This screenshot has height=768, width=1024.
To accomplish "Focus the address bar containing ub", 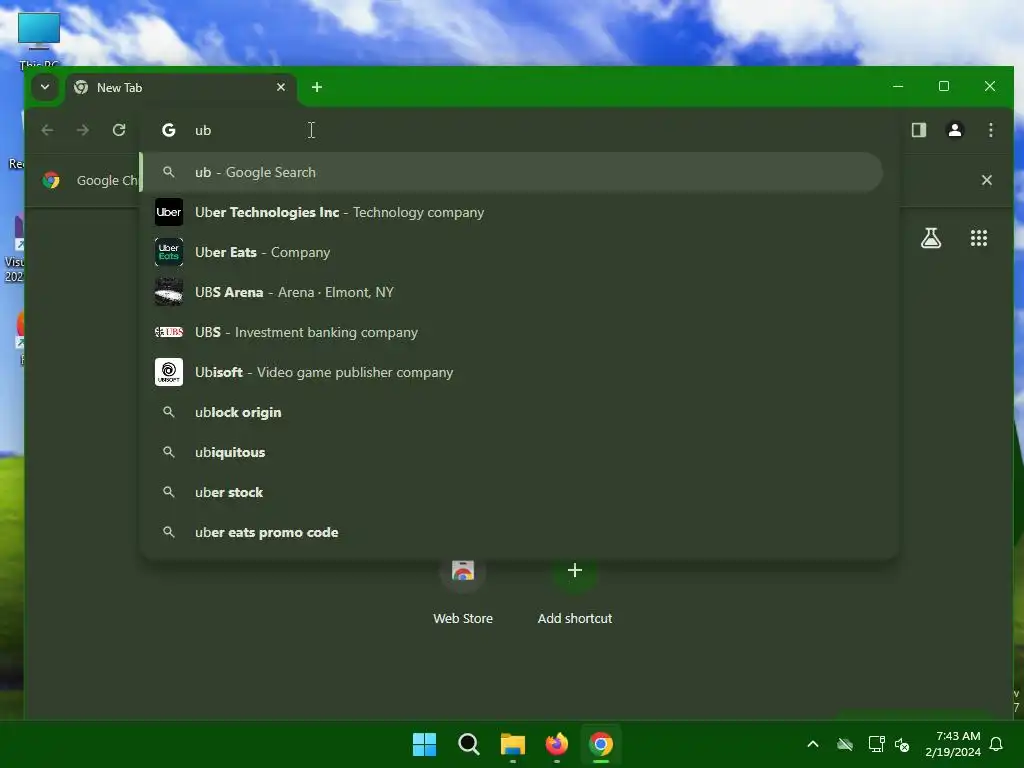I will coord(519,130).
